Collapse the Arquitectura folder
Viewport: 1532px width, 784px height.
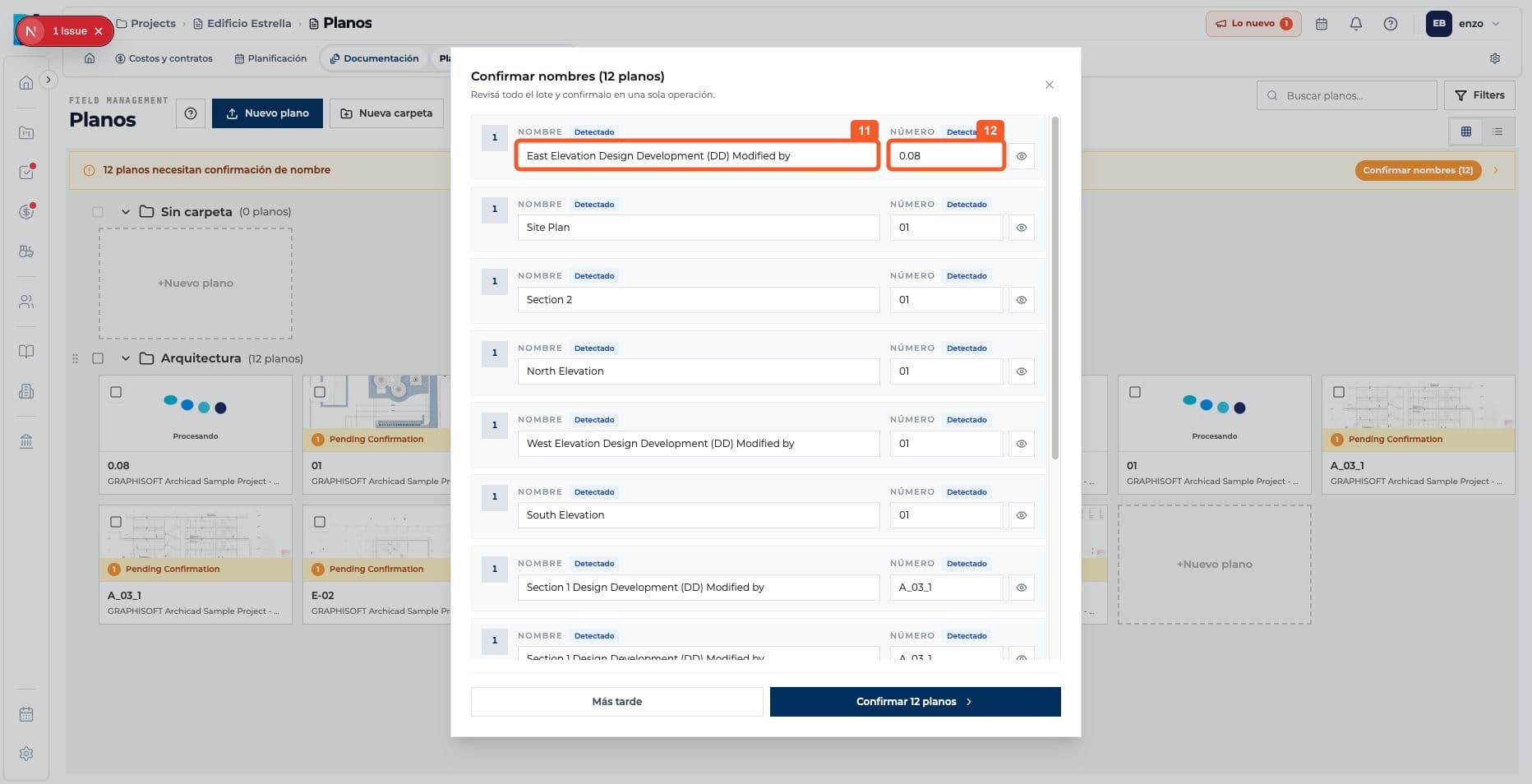(x=126, y=358)
